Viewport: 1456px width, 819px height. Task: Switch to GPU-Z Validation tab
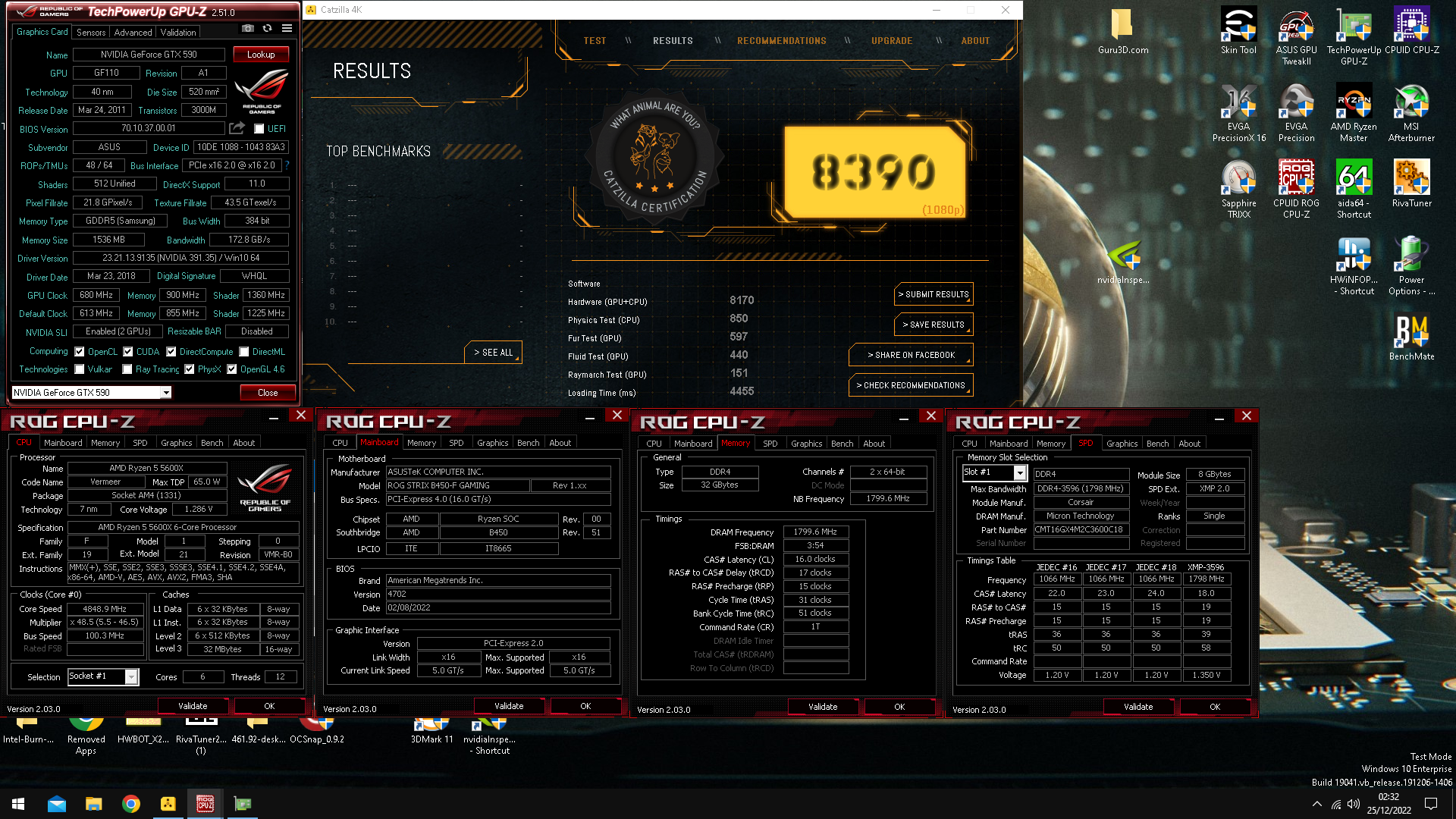tap(178, 33)
